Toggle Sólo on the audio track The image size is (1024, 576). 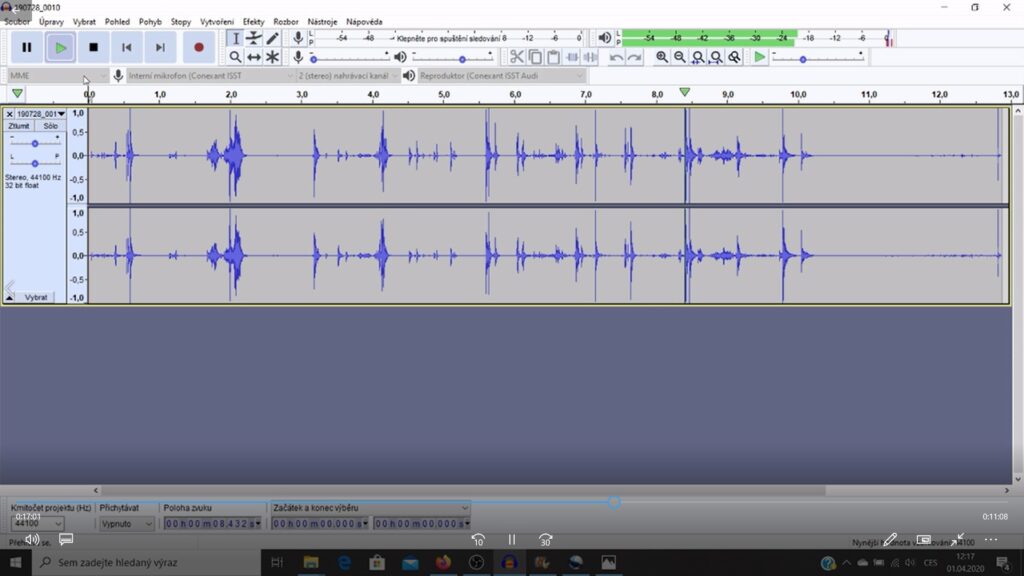tap(50, 127)
